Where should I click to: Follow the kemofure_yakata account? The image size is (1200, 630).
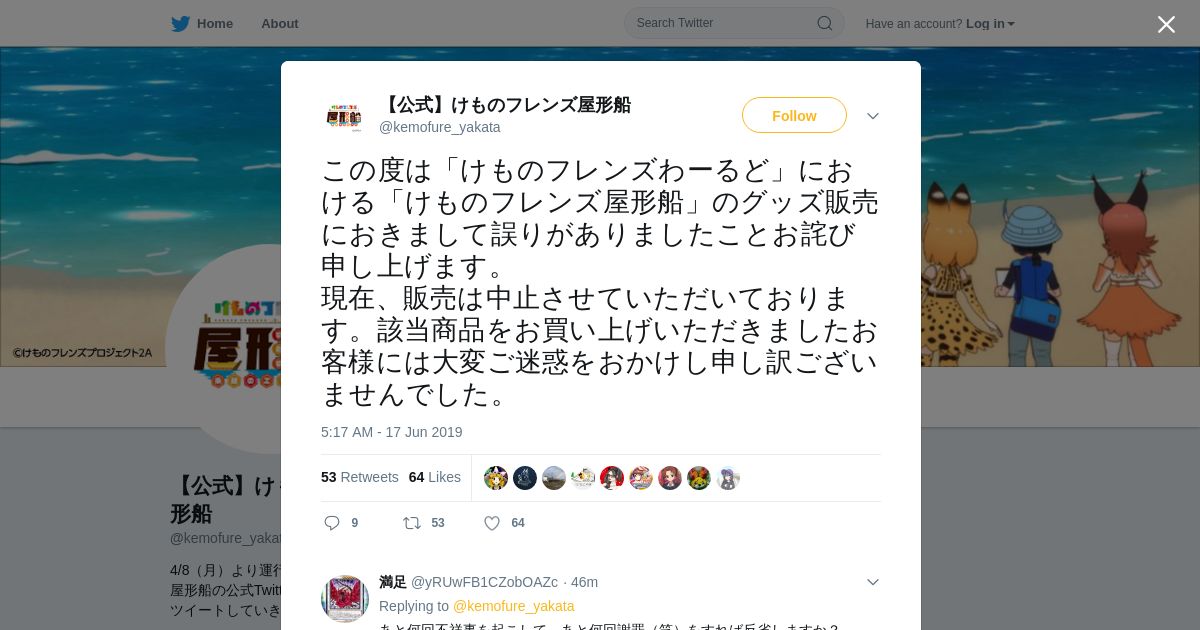(x=794, y=116)
